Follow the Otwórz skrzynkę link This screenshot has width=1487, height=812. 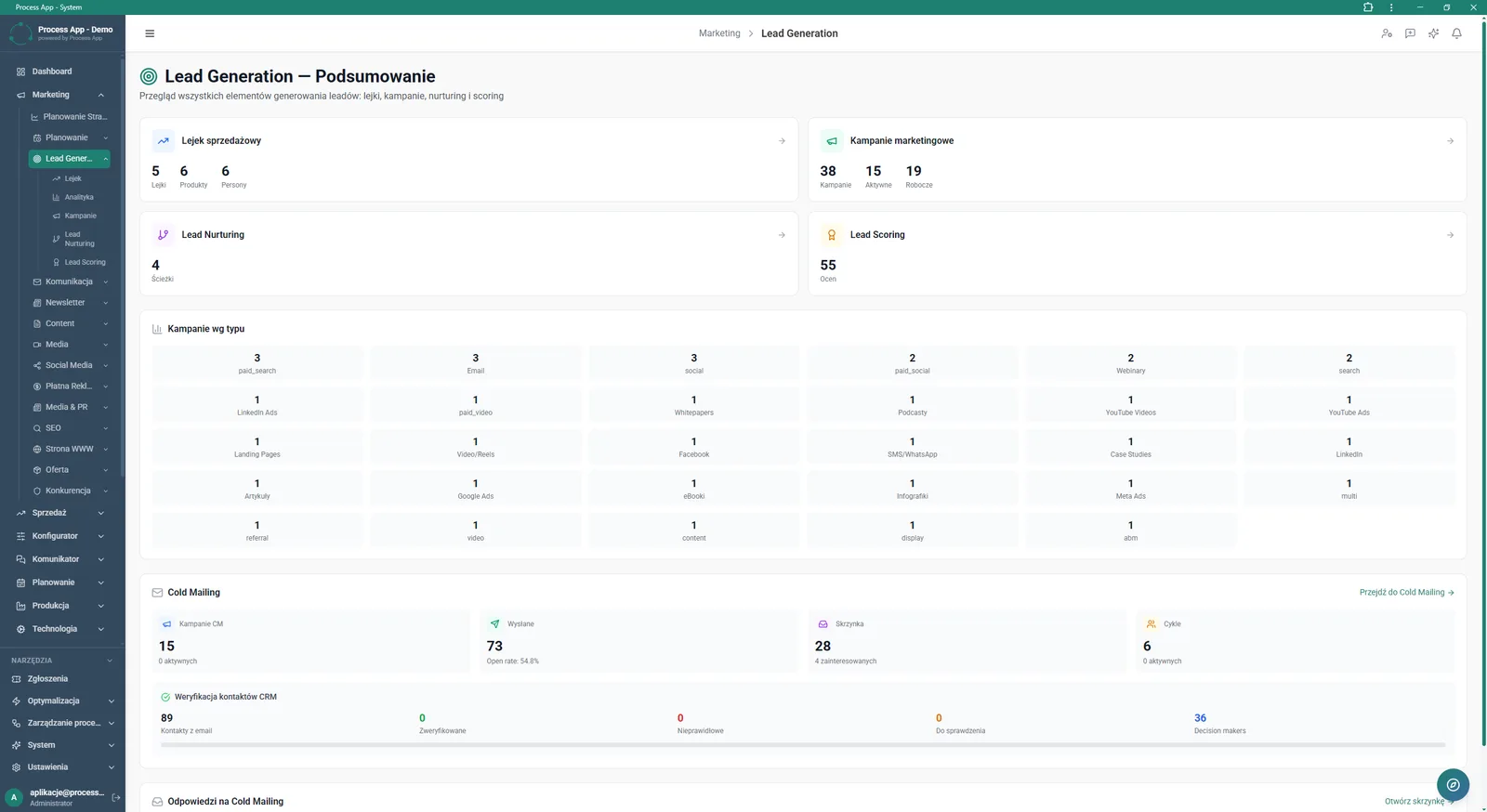click(1418, 802)
